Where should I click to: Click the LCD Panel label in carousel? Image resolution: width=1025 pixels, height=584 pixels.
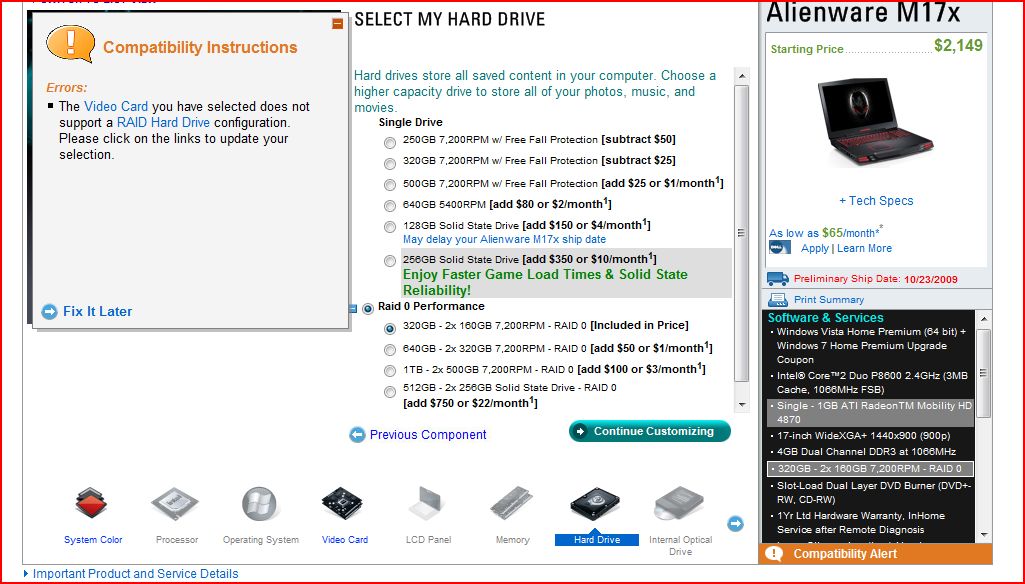pos(428,540)
